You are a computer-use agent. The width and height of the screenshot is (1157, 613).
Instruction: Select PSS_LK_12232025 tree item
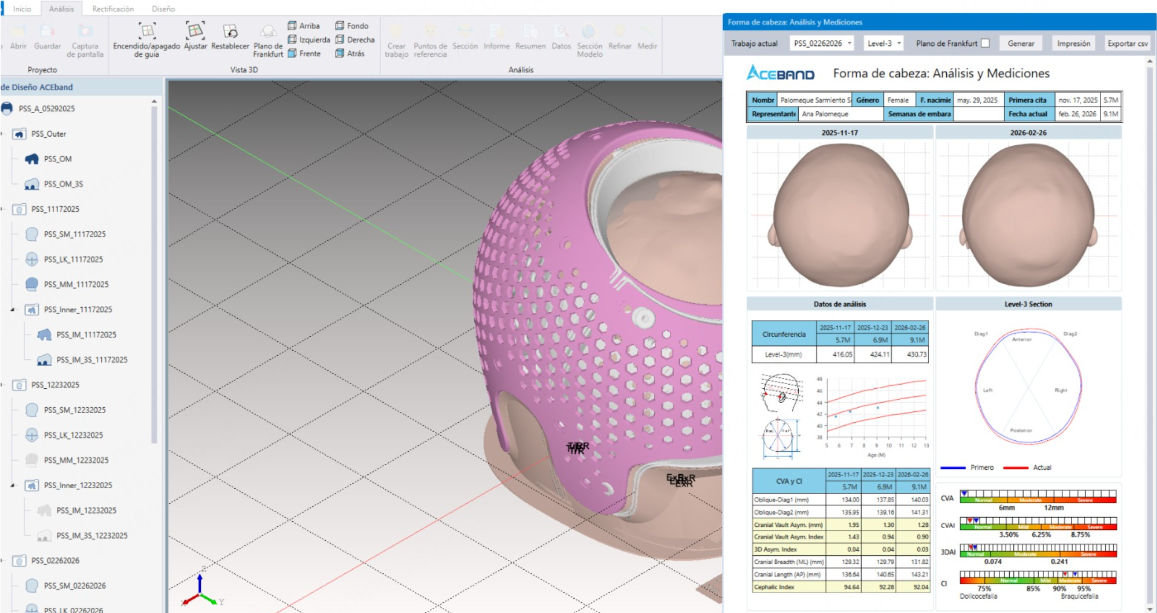73,435
